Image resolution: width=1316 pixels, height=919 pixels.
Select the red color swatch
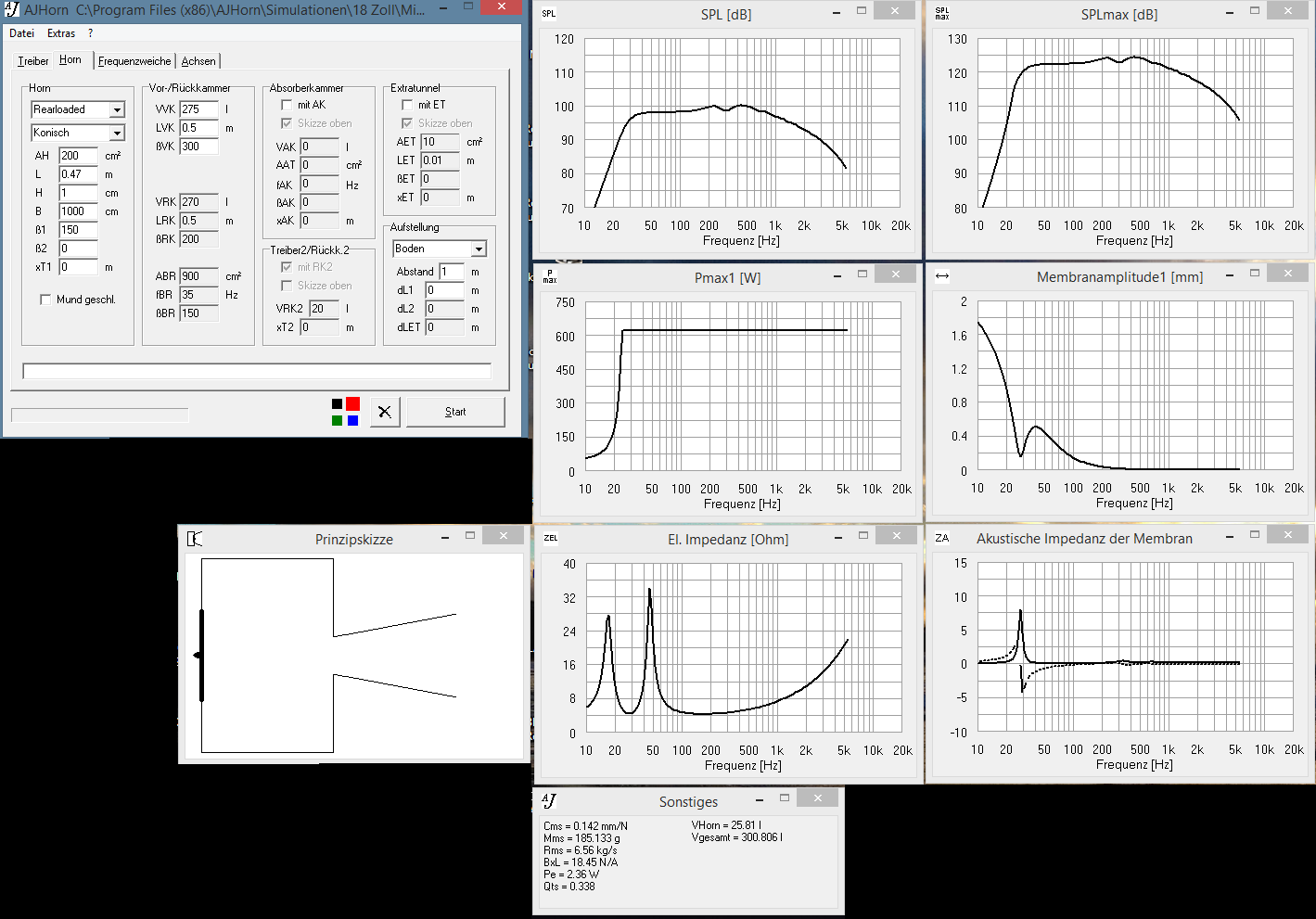(x=352, y=403)
